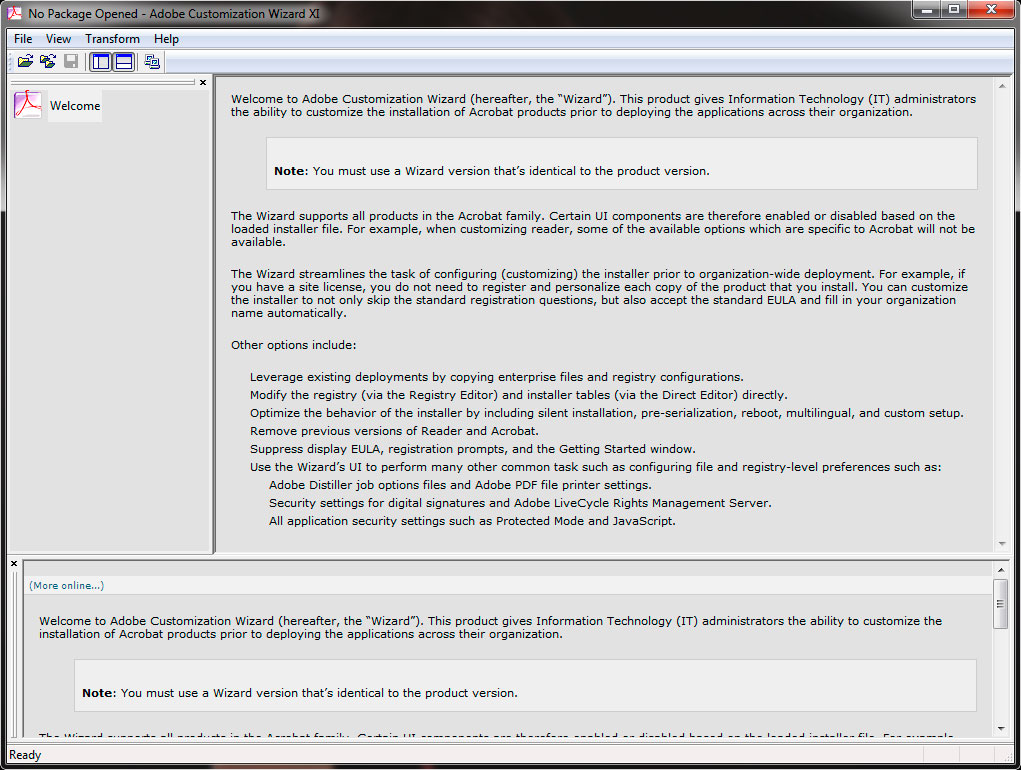Screen dimensions: 1021x770
Task: Click the networked computers toolbar icon
Action: click(x=152, y=62)
